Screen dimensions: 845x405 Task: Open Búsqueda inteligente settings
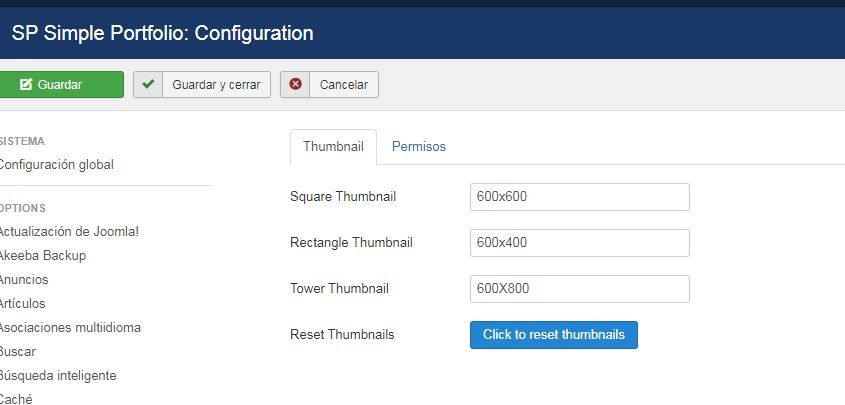pos(58,375)
